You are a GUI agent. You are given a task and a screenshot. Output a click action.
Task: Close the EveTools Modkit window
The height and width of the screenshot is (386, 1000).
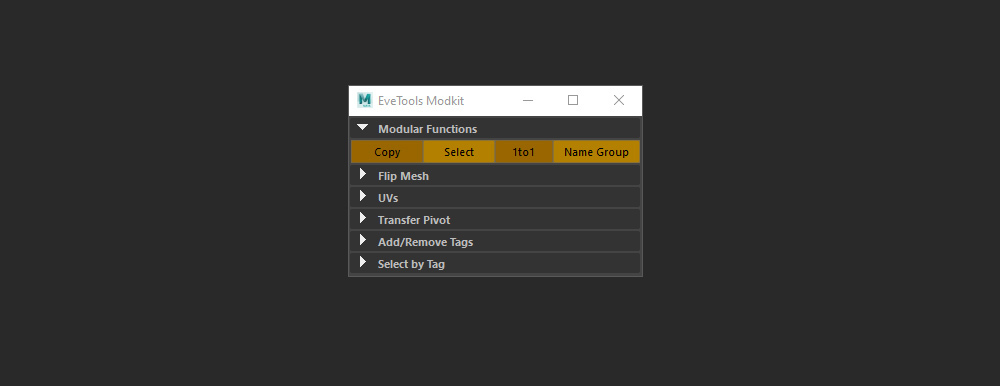(x=619, y=100)
